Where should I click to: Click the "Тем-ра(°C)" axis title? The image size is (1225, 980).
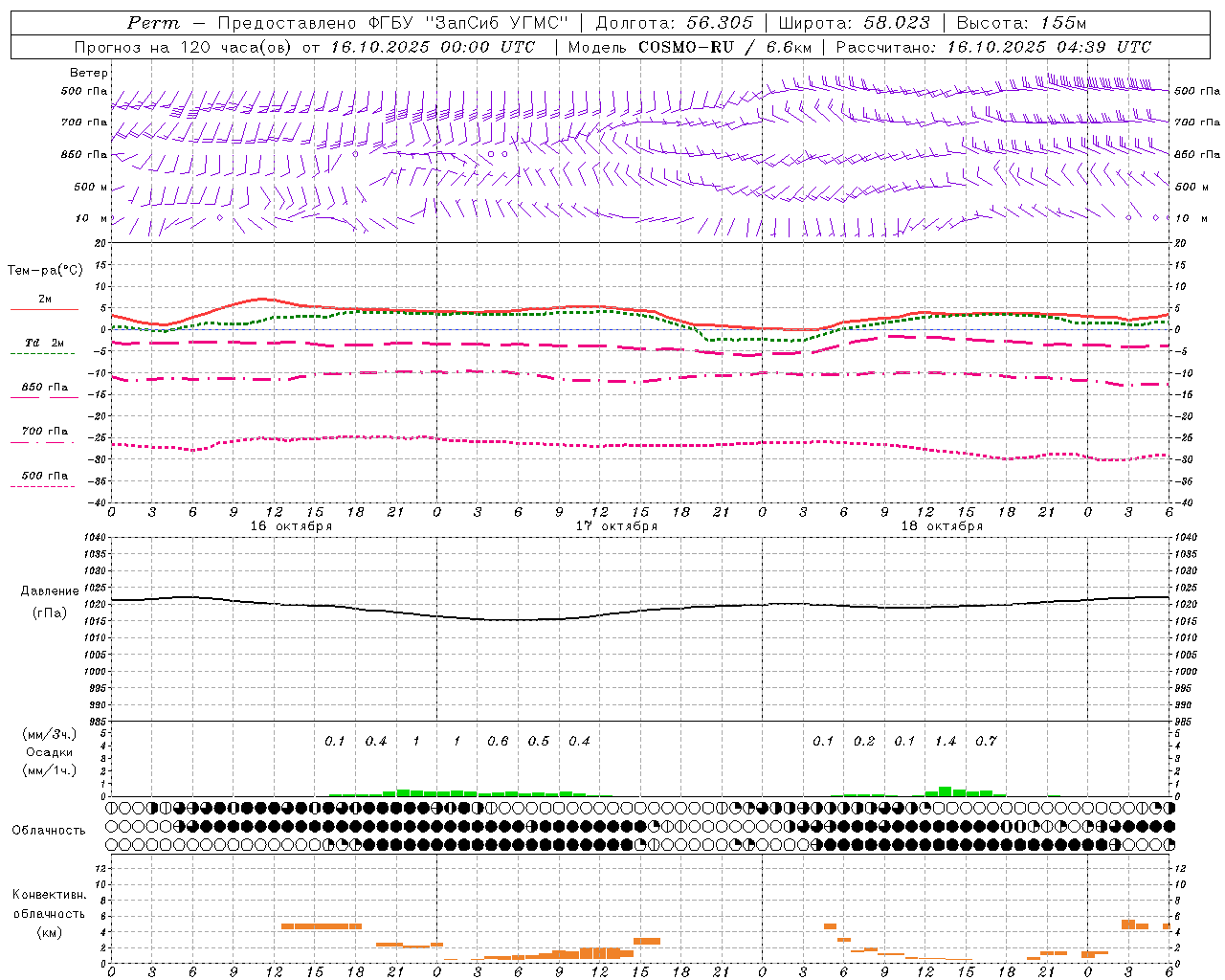click(45, 271)
